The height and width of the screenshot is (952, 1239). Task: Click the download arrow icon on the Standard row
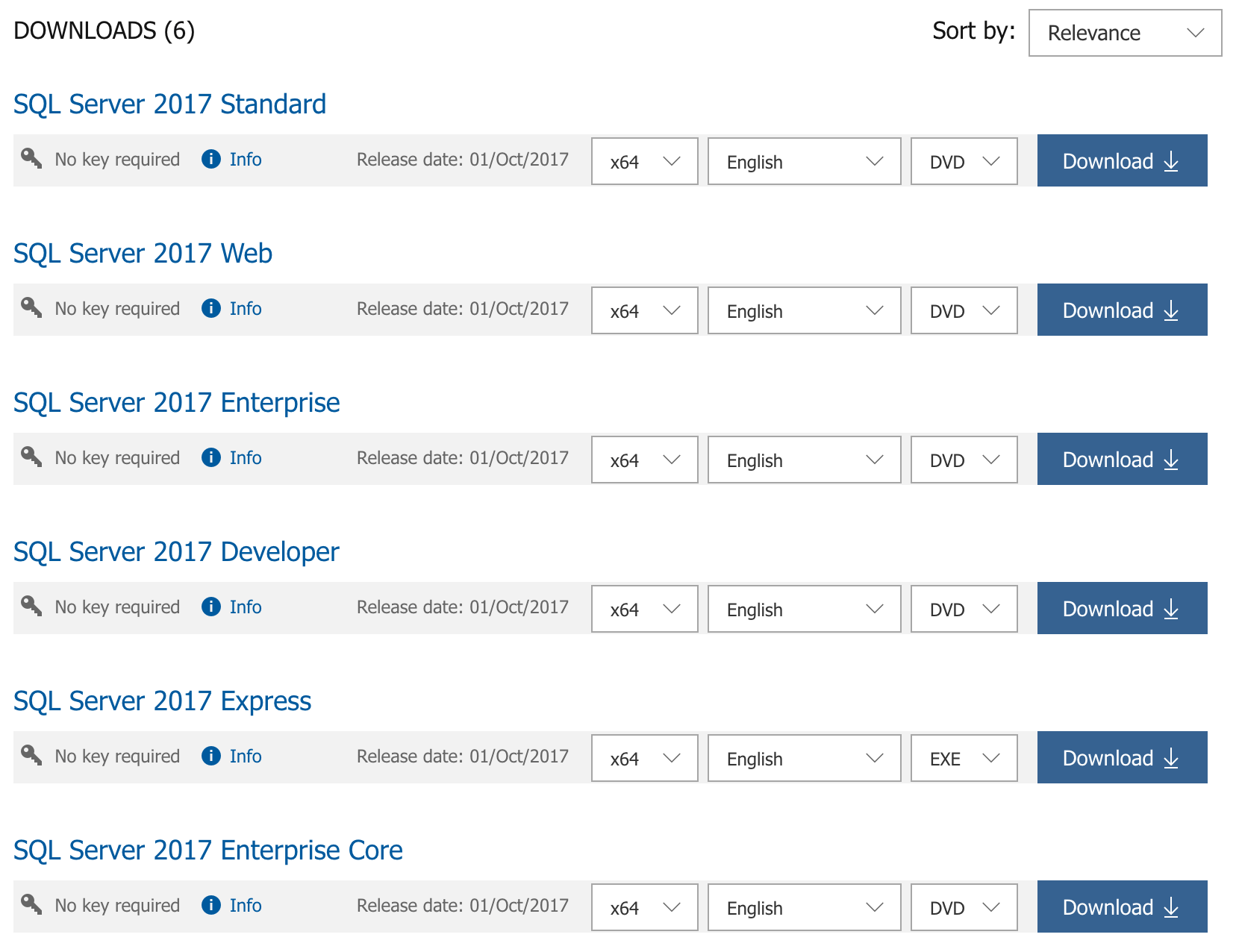(x=1170, y=160)
